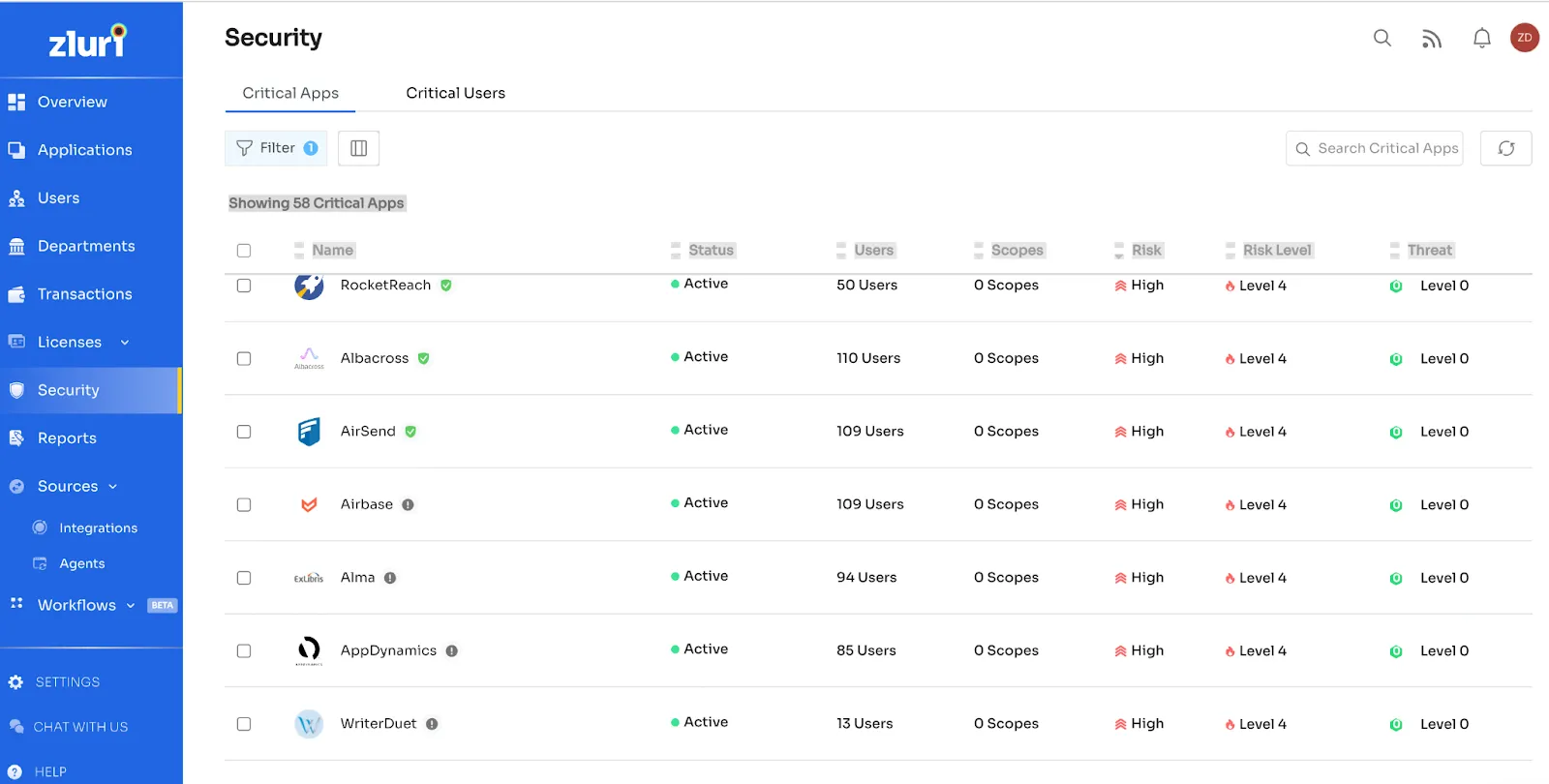Viewport: 1549px width, 784px height.
Task: Click '0 Scopes' for RocketReach
Action: pyautogui.click(x=1006, y=286)
